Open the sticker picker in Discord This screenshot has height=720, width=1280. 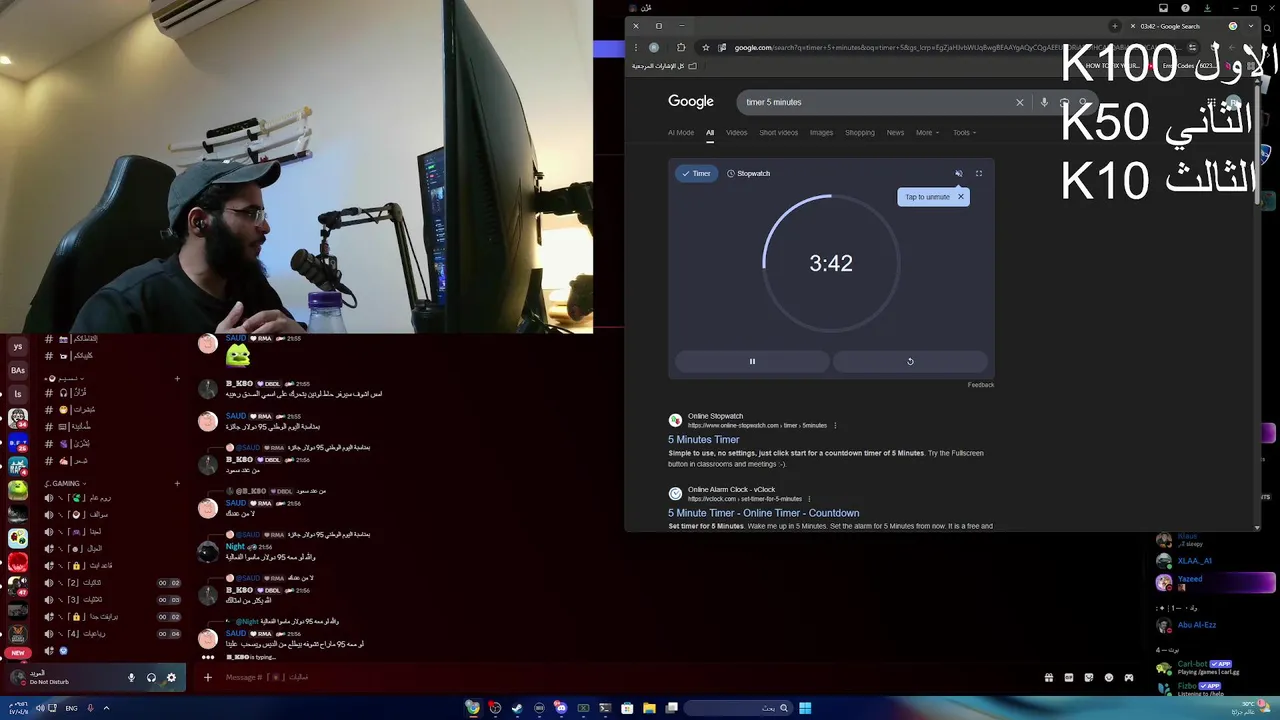click(x=1089, y=677)
